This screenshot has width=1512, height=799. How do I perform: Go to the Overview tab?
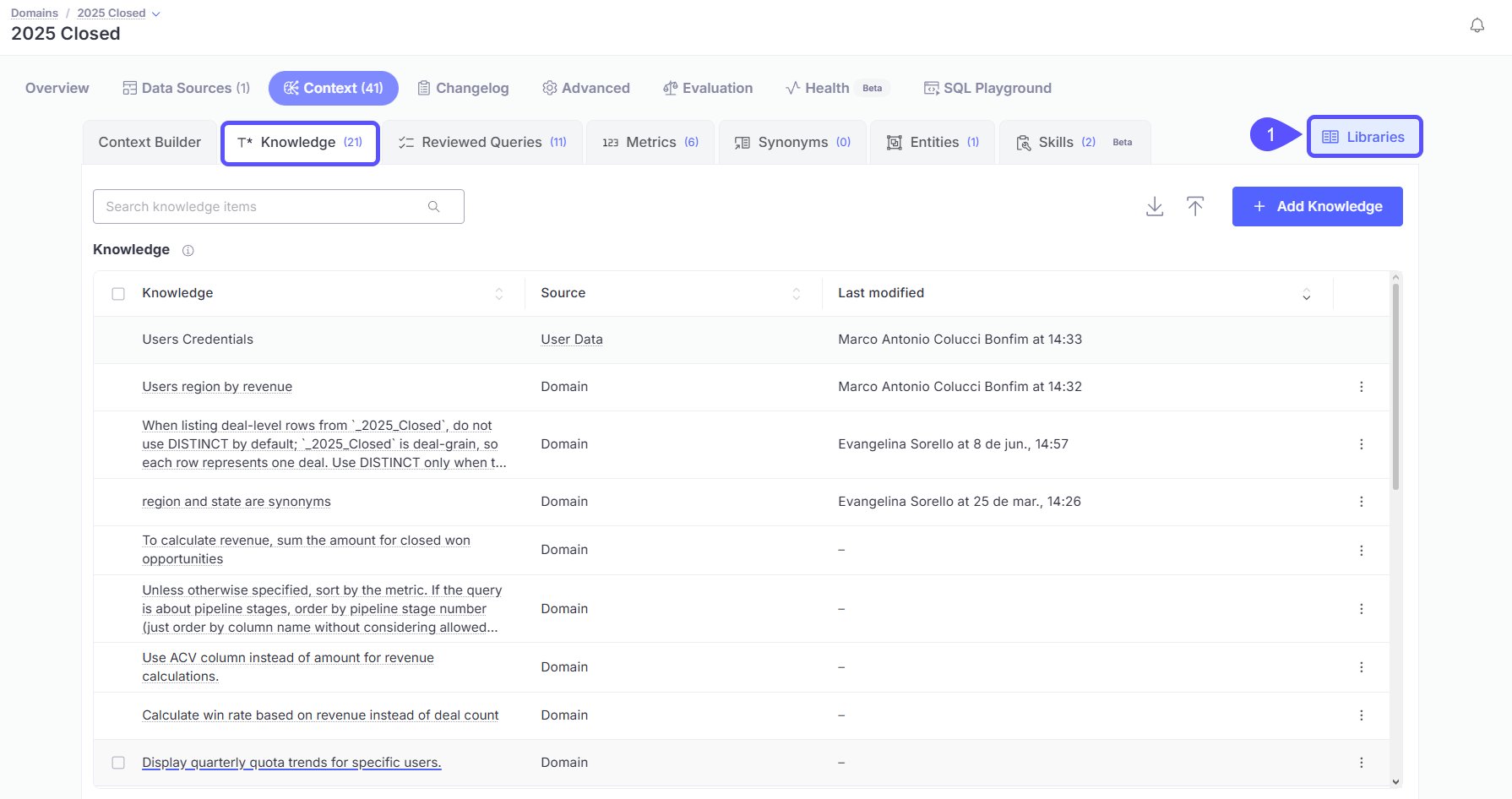pyautogui.click(x=57, y=88)
